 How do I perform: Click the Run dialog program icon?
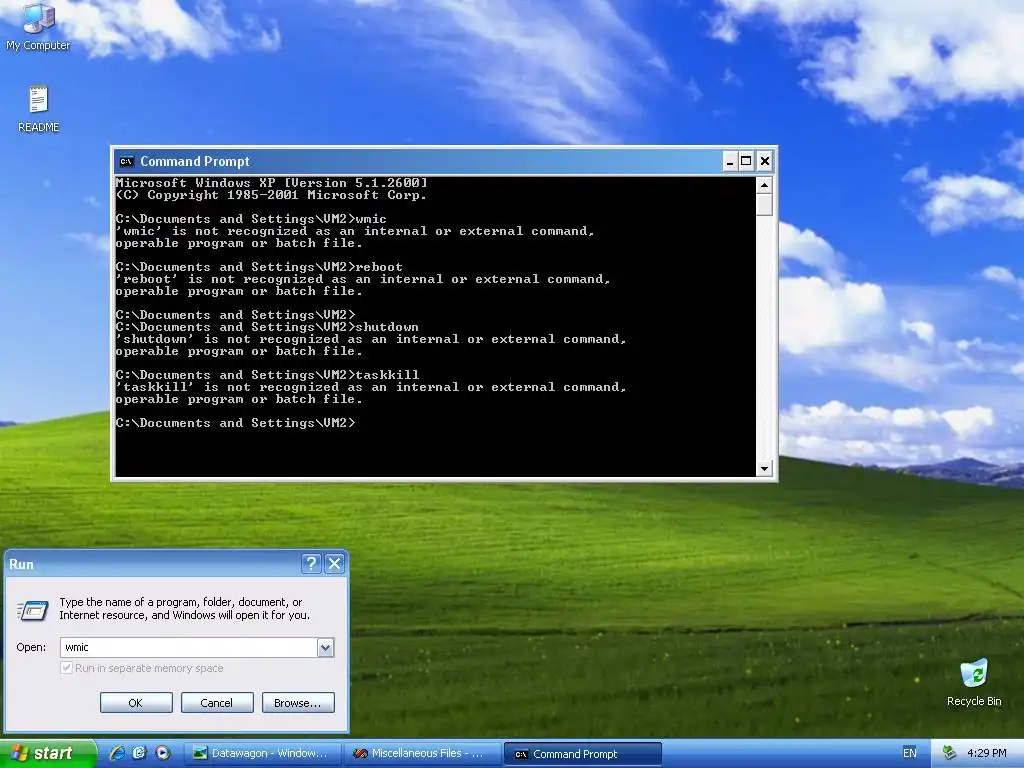[33, 610]
